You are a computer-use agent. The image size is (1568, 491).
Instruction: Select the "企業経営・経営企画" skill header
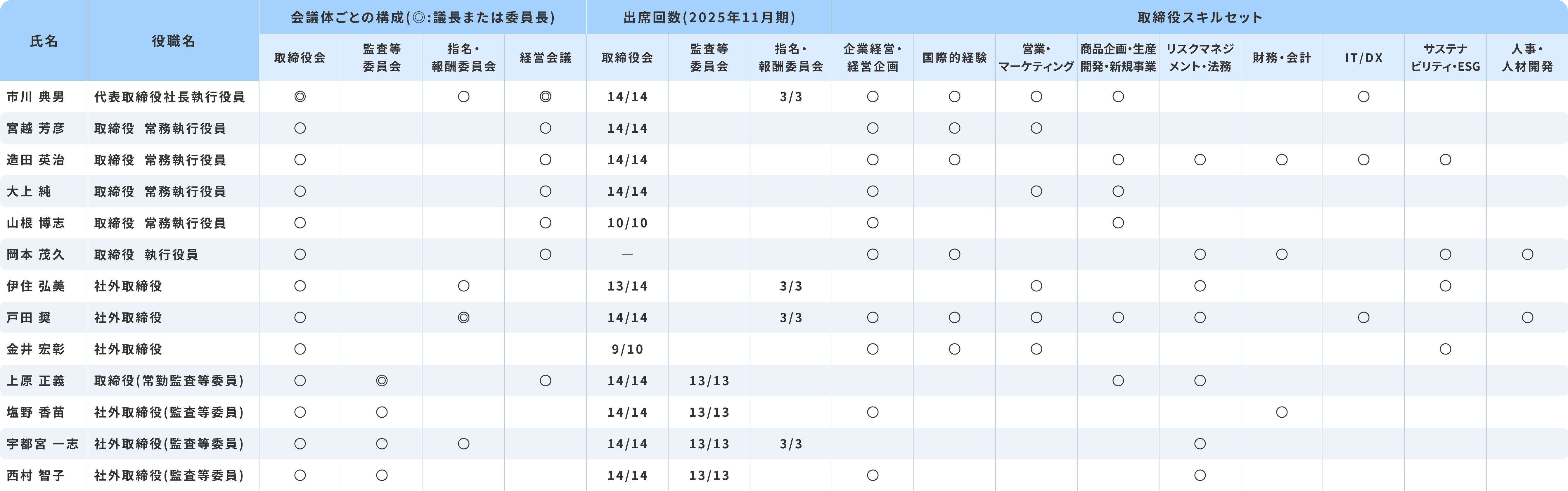(873, 58)
